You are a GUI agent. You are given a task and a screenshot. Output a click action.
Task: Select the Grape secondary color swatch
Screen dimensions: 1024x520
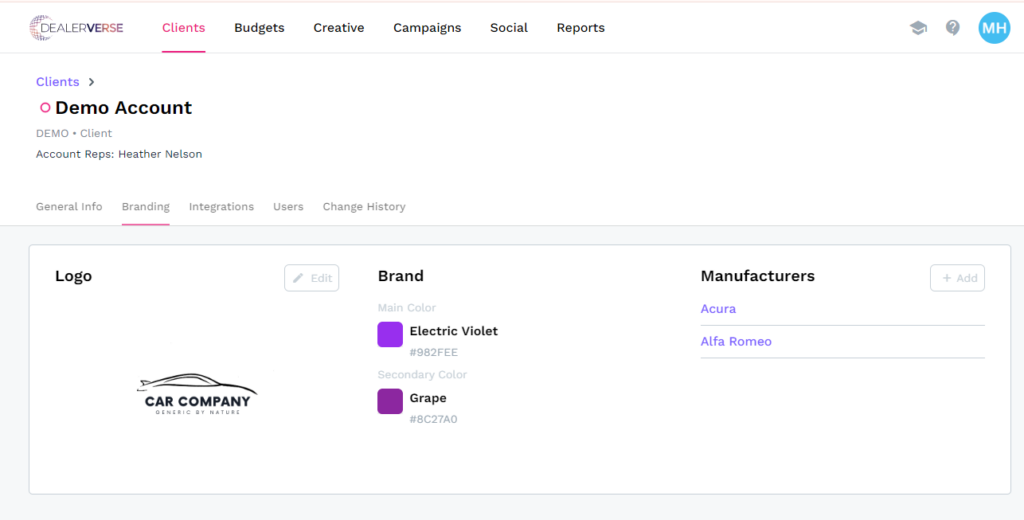tap(390, 402)
